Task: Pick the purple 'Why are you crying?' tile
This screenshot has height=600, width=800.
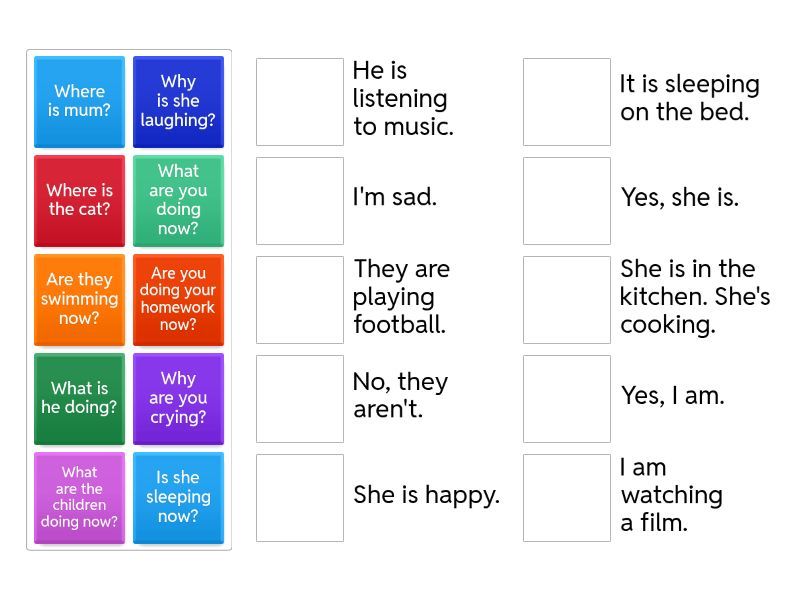Action: 178,398
